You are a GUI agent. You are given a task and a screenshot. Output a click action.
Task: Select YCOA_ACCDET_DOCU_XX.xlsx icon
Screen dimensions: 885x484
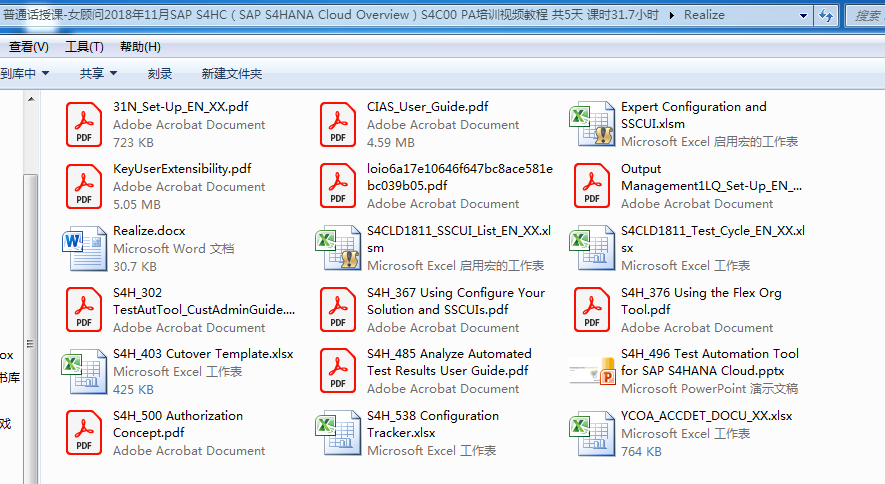pos(592,433)
